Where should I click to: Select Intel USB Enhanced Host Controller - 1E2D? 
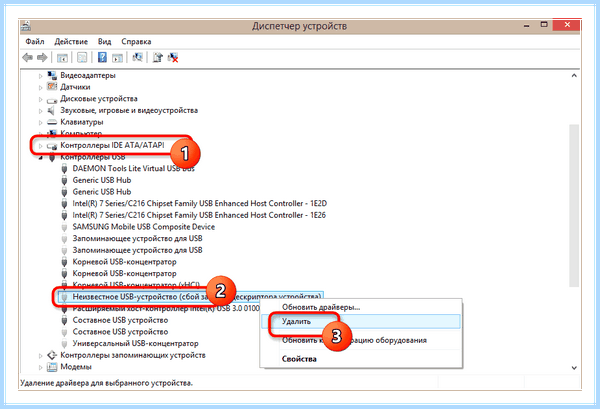click(199, 204)
